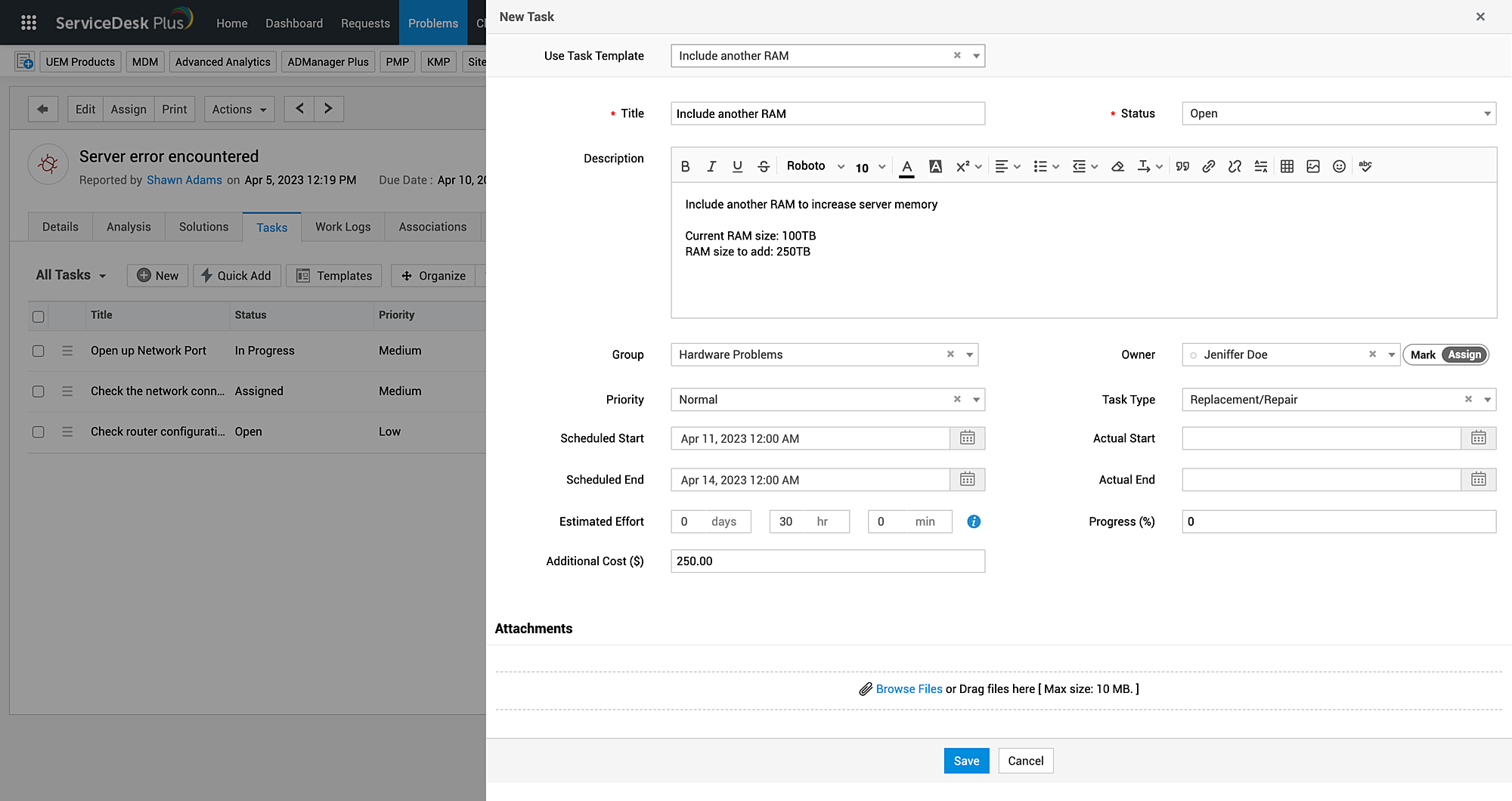
Task: Open the Priority dropdown list
Action: coord(976,400)
